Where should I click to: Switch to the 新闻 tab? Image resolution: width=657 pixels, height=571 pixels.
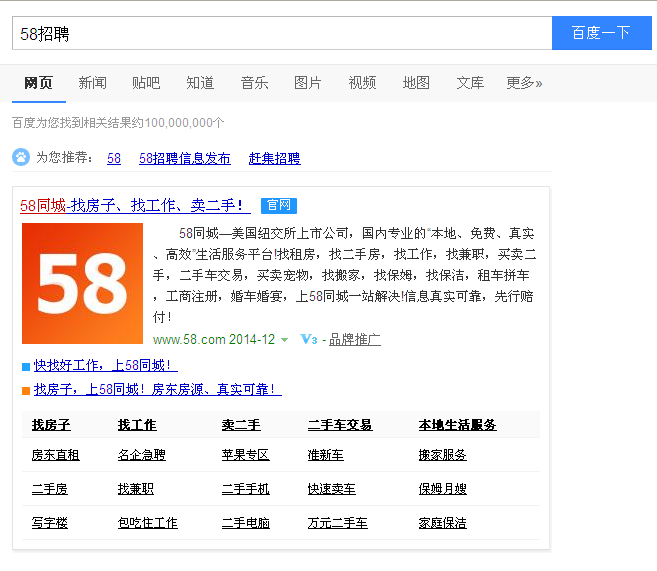coord(92,83)
